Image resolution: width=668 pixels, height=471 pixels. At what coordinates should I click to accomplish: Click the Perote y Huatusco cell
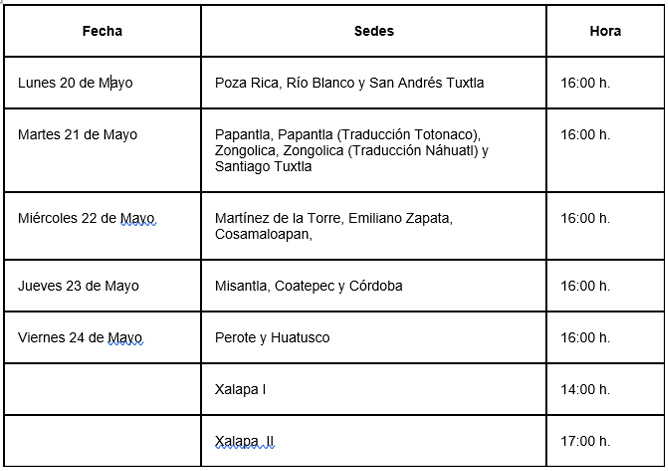point(272,338)
